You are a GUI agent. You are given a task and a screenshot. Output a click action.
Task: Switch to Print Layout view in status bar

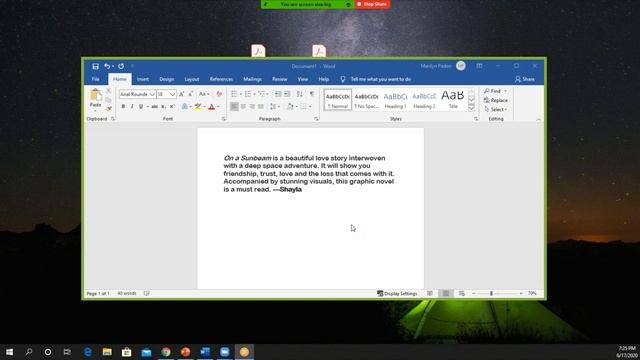pos(446,293)
